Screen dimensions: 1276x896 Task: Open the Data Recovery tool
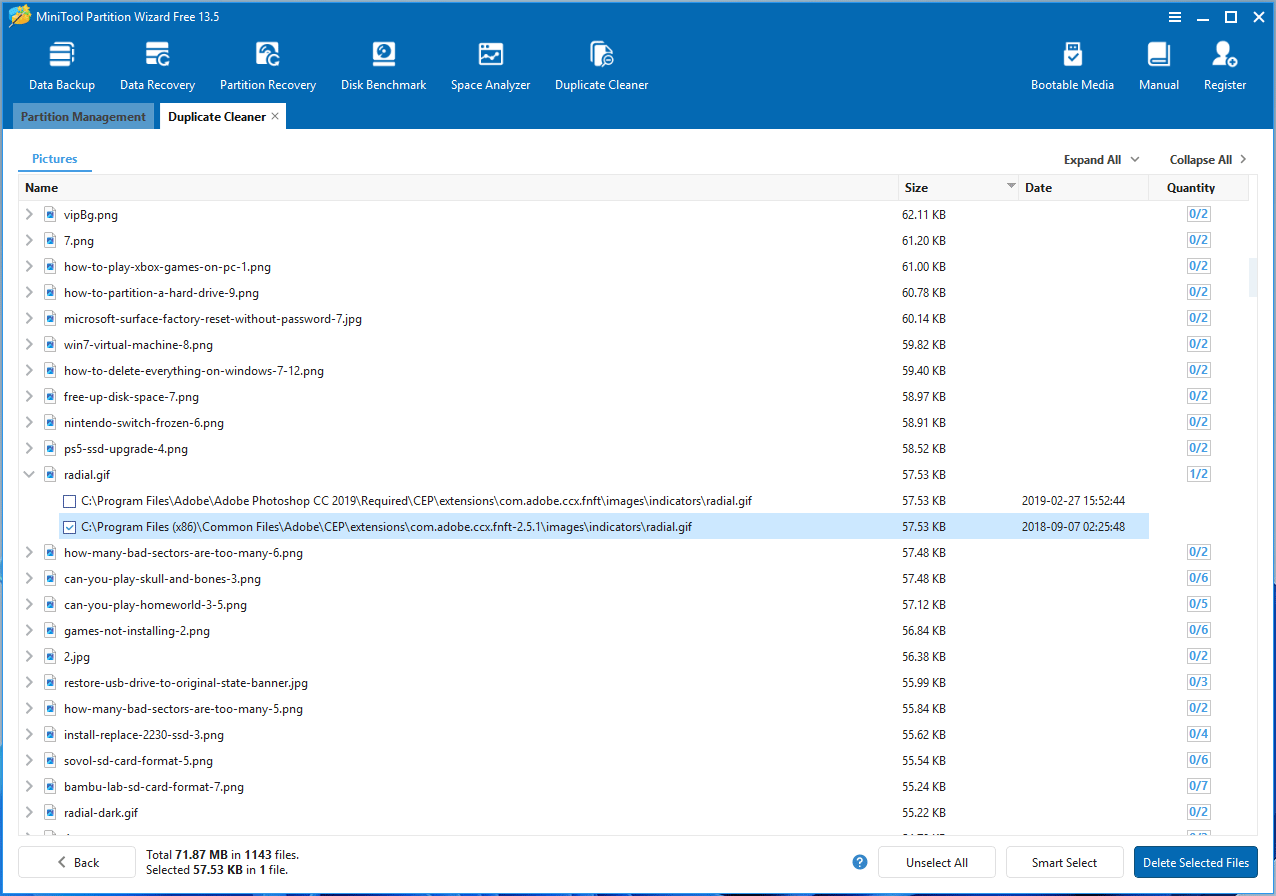pos(156,62)
